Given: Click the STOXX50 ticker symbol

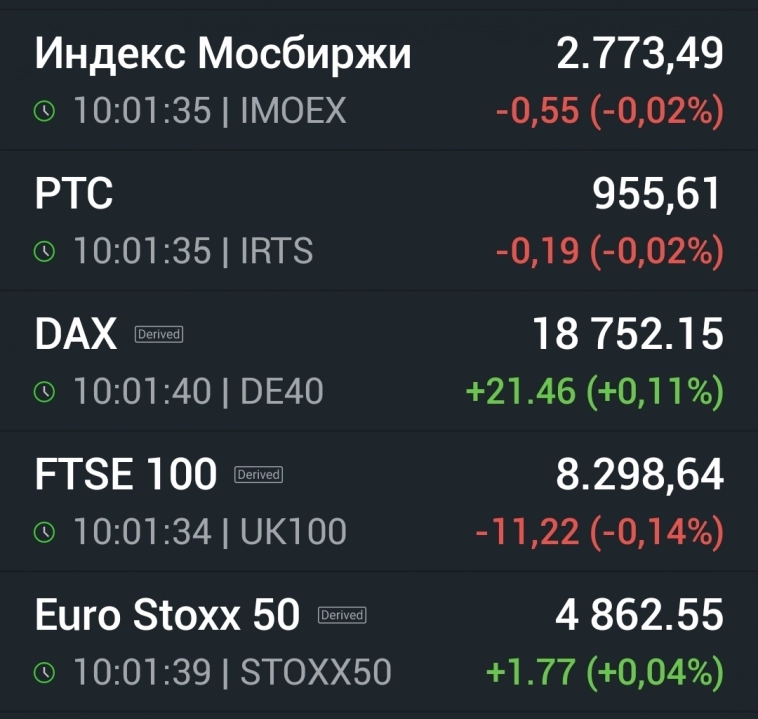Looking at the screenshot, I should coord(316,673).
